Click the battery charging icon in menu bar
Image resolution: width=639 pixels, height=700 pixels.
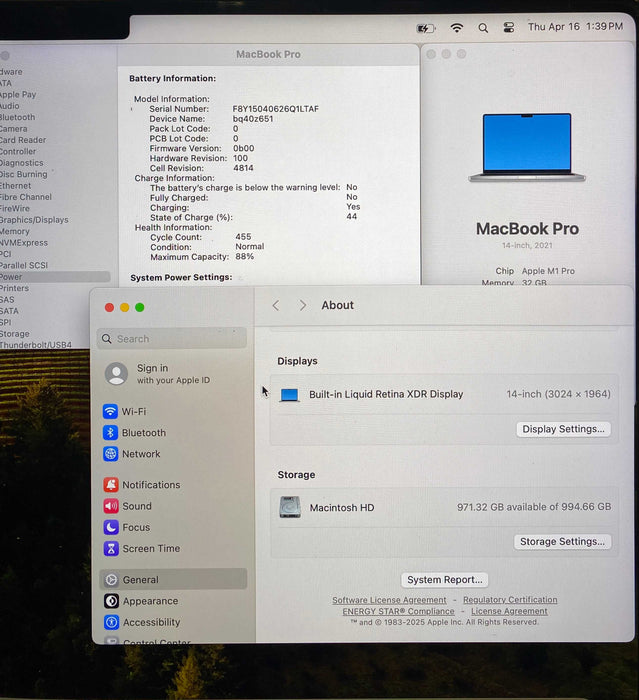click(x=426, y=28)
